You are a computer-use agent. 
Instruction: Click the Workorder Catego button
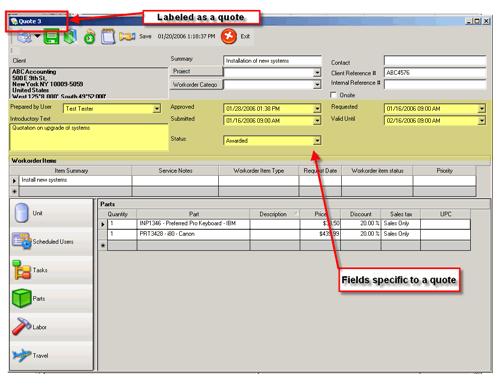[x=196, y=85]
